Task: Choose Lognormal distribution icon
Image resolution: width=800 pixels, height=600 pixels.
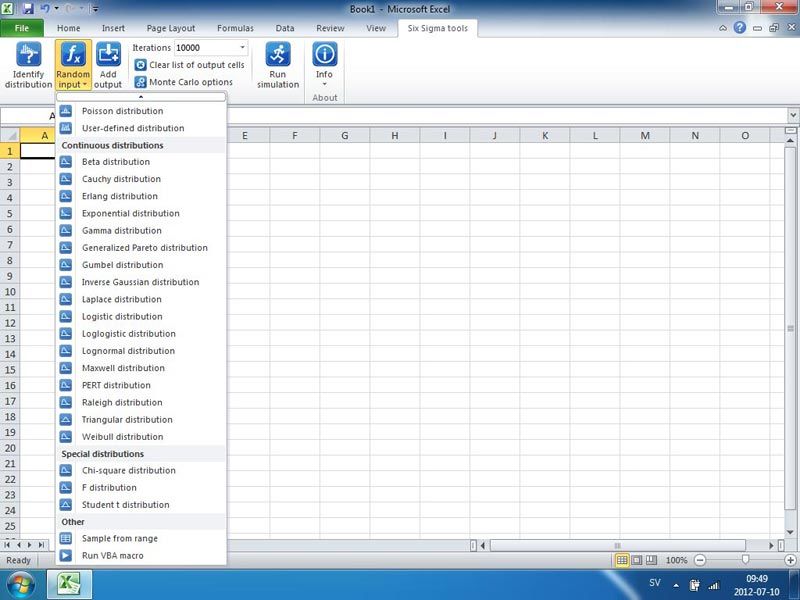Action: pos(65,351)
